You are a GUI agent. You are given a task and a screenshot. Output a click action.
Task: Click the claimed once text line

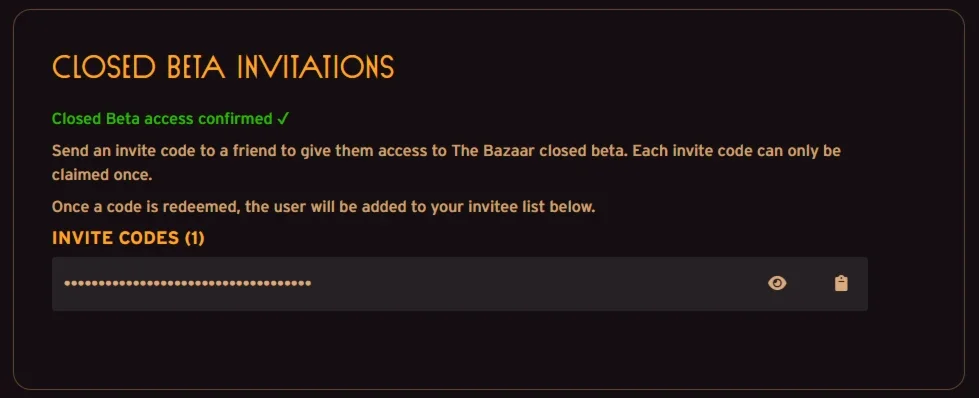(102, 175)
